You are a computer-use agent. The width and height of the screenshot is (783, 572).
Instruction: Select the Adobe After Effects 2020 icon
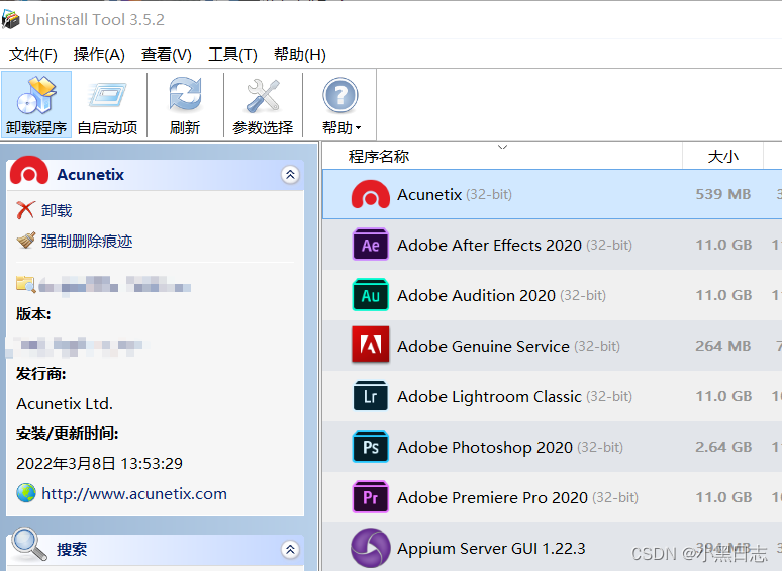[371, 245]
